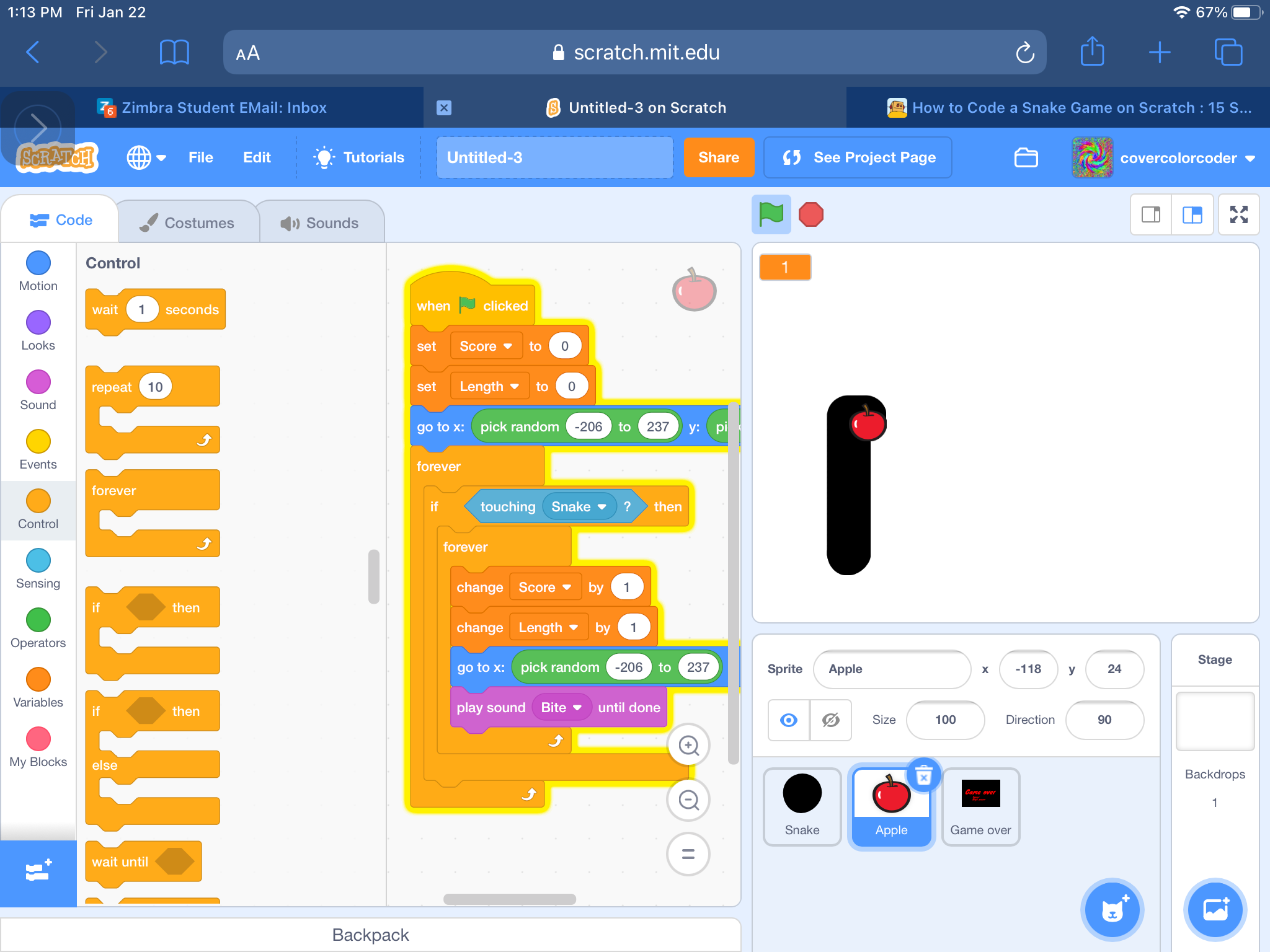Add a new sprite with the cat button
Image resolution: width=1270 pixels, height=952 pixels.
click(1112, 909)
